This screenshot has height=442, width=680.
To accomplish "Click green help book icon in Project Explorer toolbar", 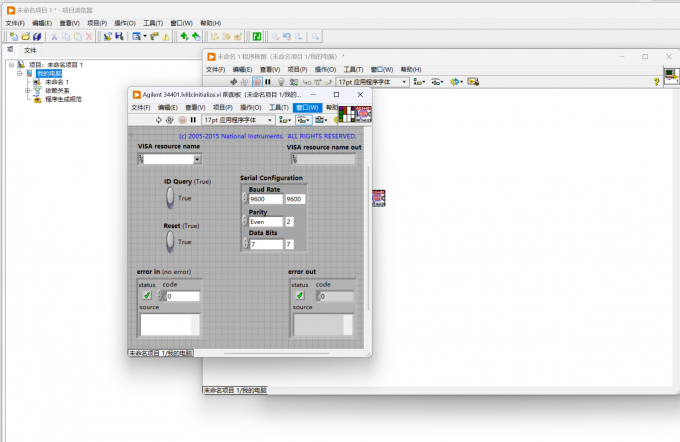I will pyautogui.click(x=256, y=36).
